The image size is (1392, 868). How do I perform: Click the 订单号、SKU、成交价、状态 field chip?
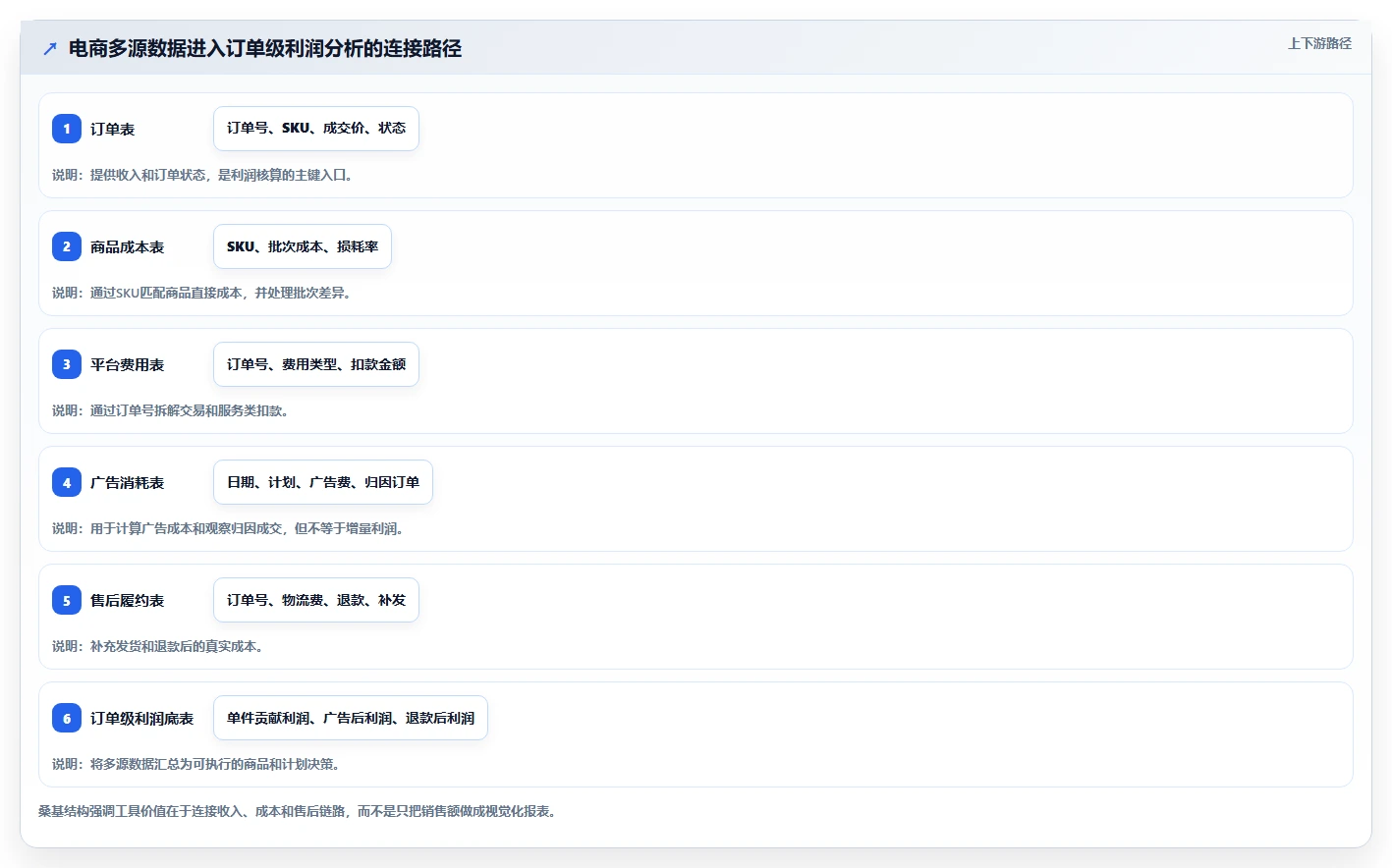tap(316, 129)
